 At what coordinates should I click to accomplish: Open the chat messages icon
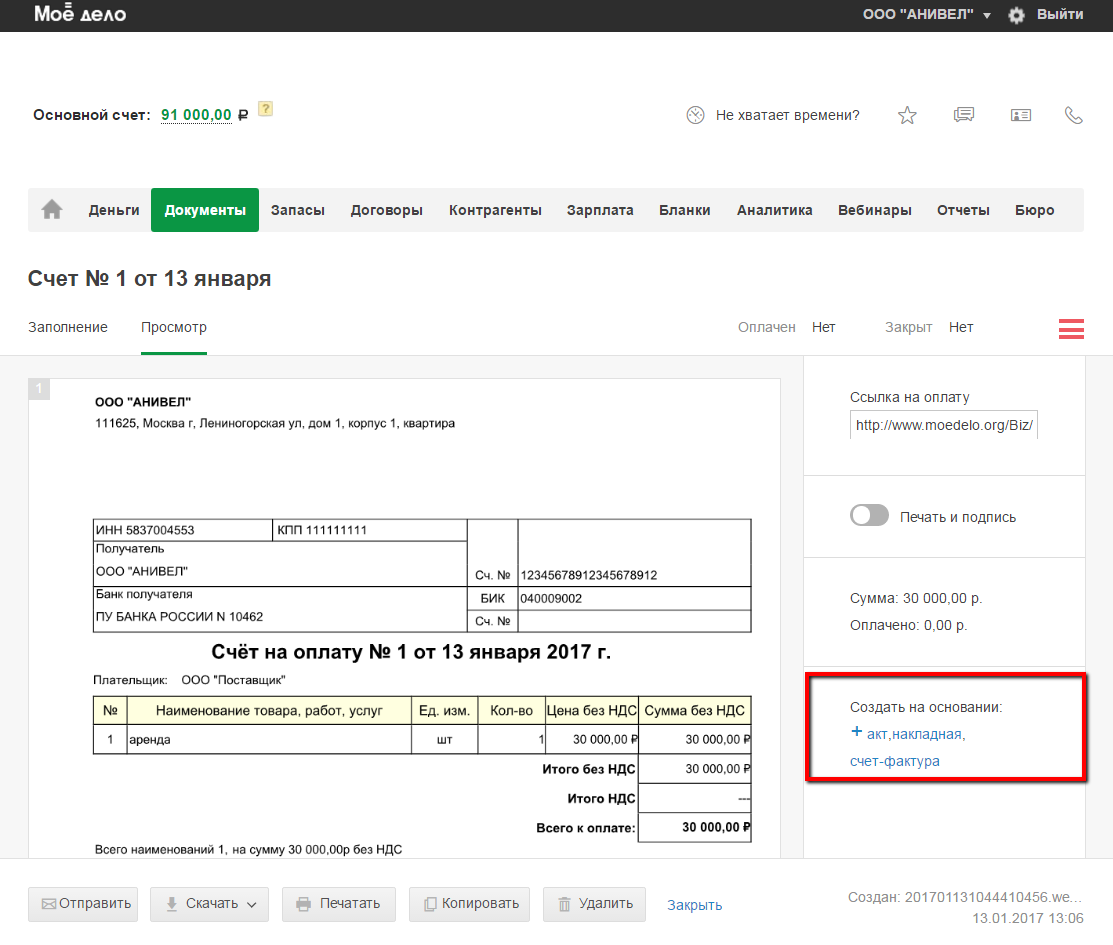tap(964, 115)
